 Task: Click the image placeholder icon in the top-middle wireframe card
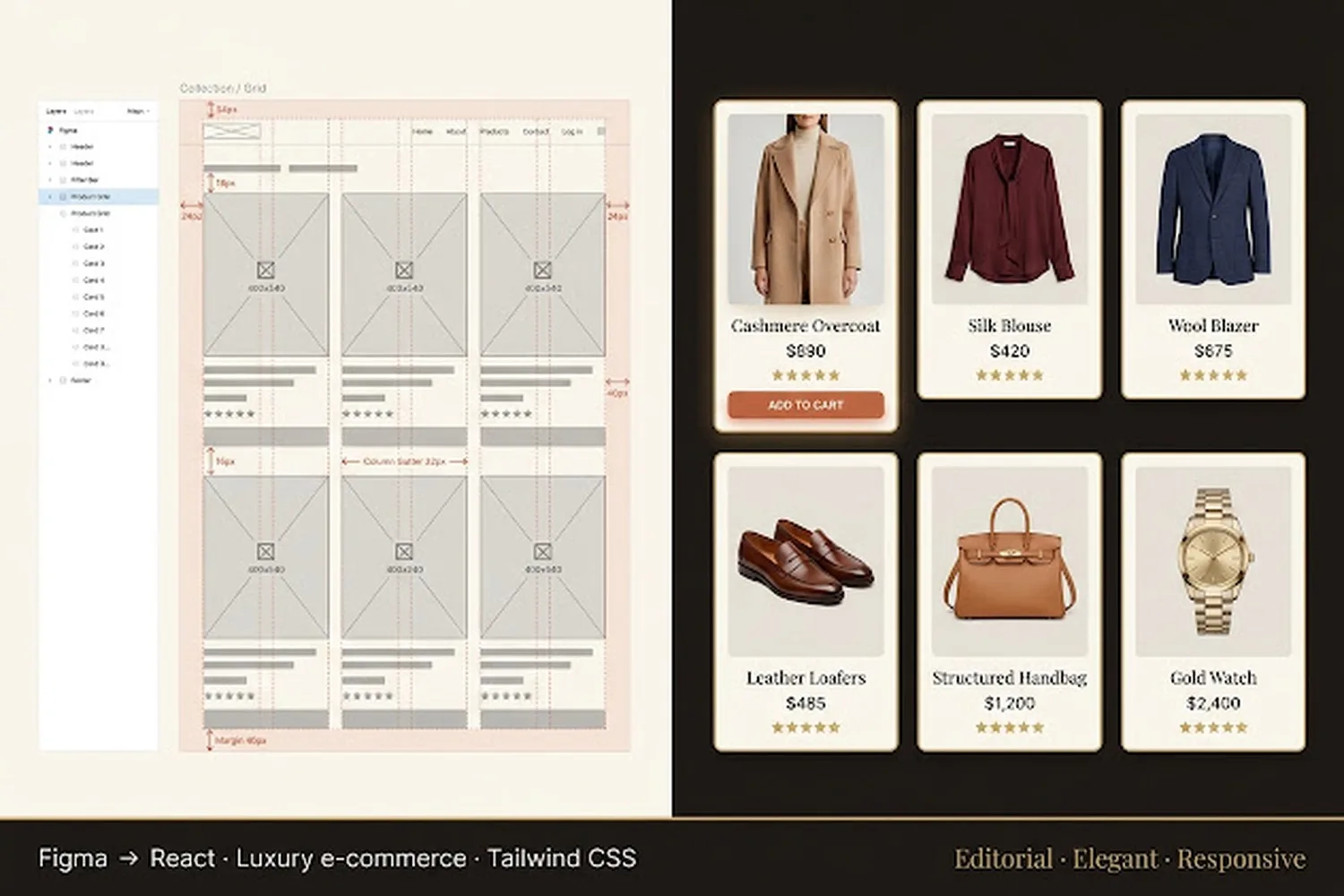coord(404,270)
